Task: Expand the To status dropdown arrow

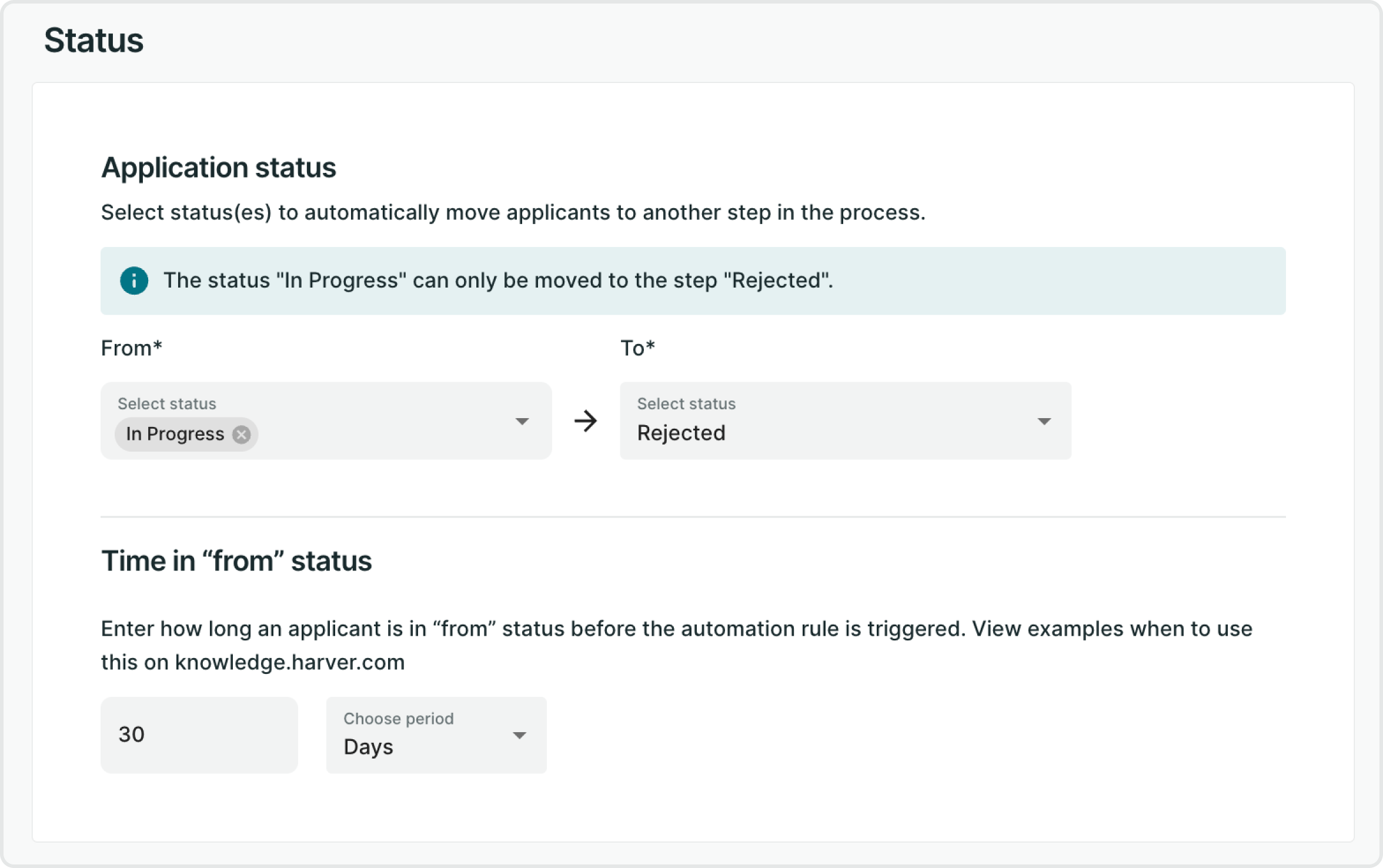Action: pos(1044,421)
